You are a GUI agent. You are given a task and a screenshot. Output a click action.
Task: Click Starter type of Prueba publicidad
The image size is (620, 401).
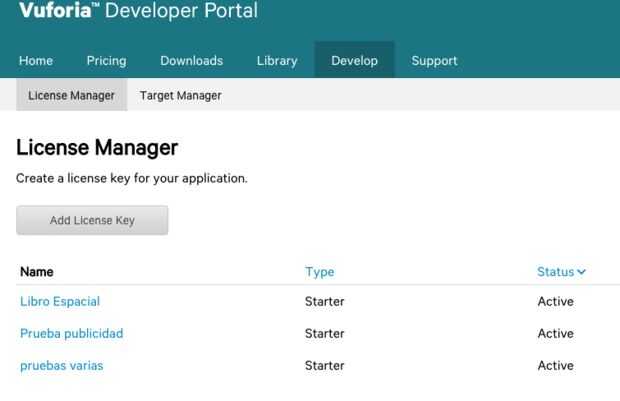(324, 333)
